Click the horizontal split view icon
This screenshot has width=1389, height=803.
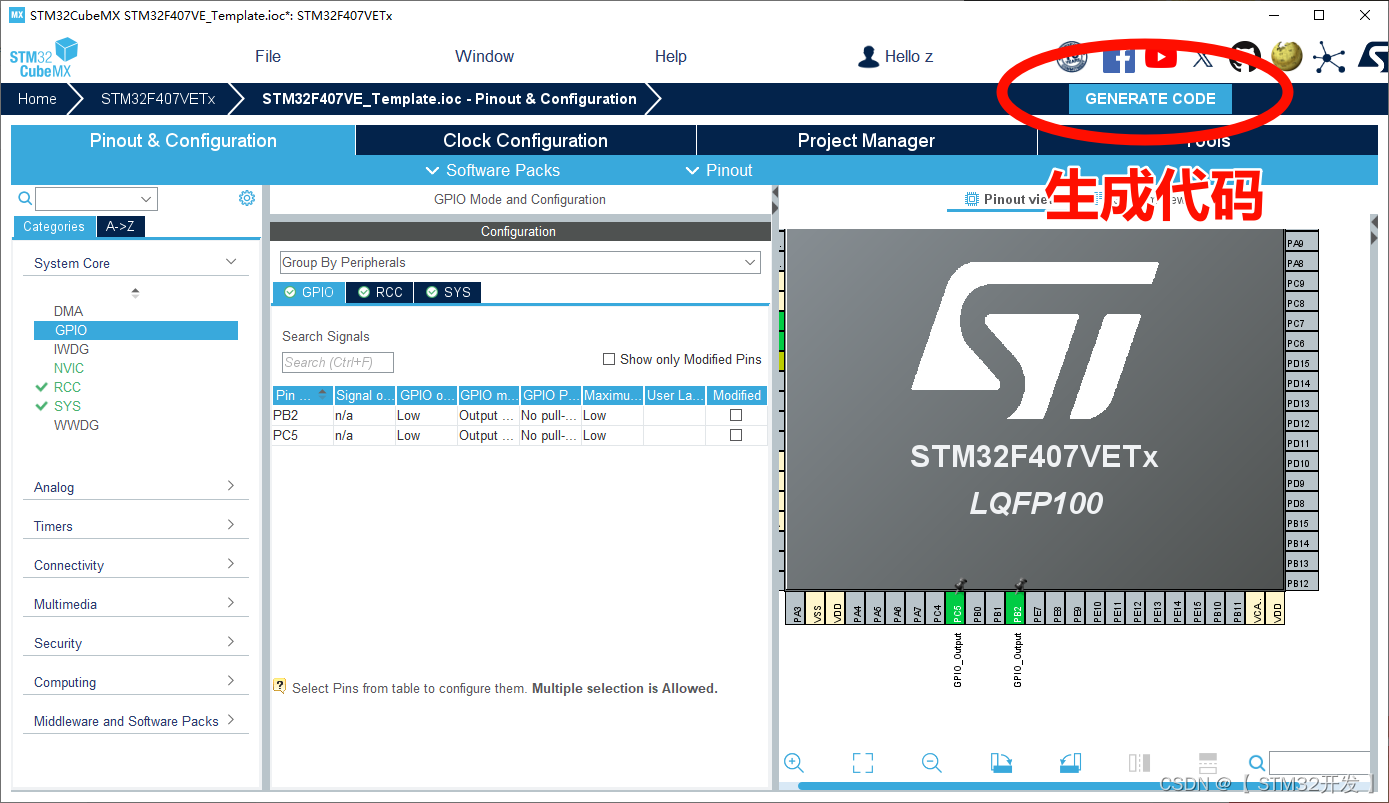[1208, 762]
